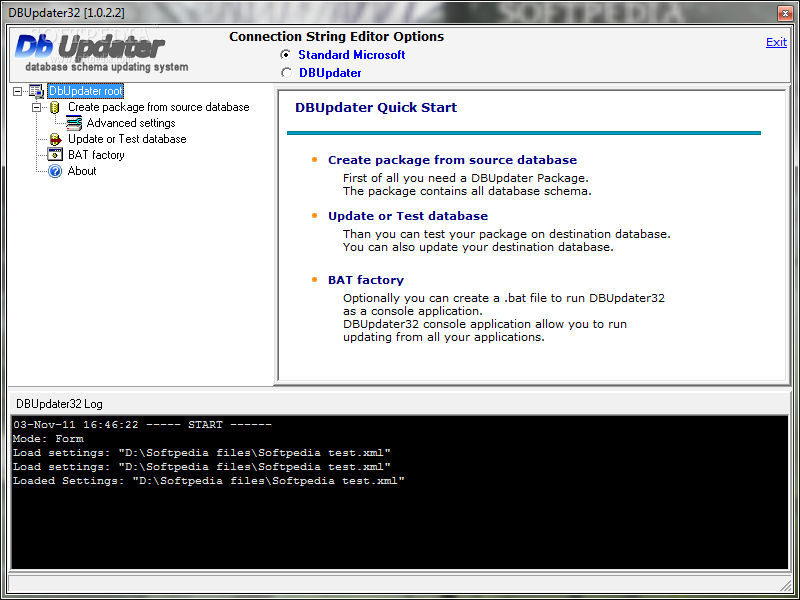Click the Mode: Form log line
The image size is (800, 600).
coord(48,439)
